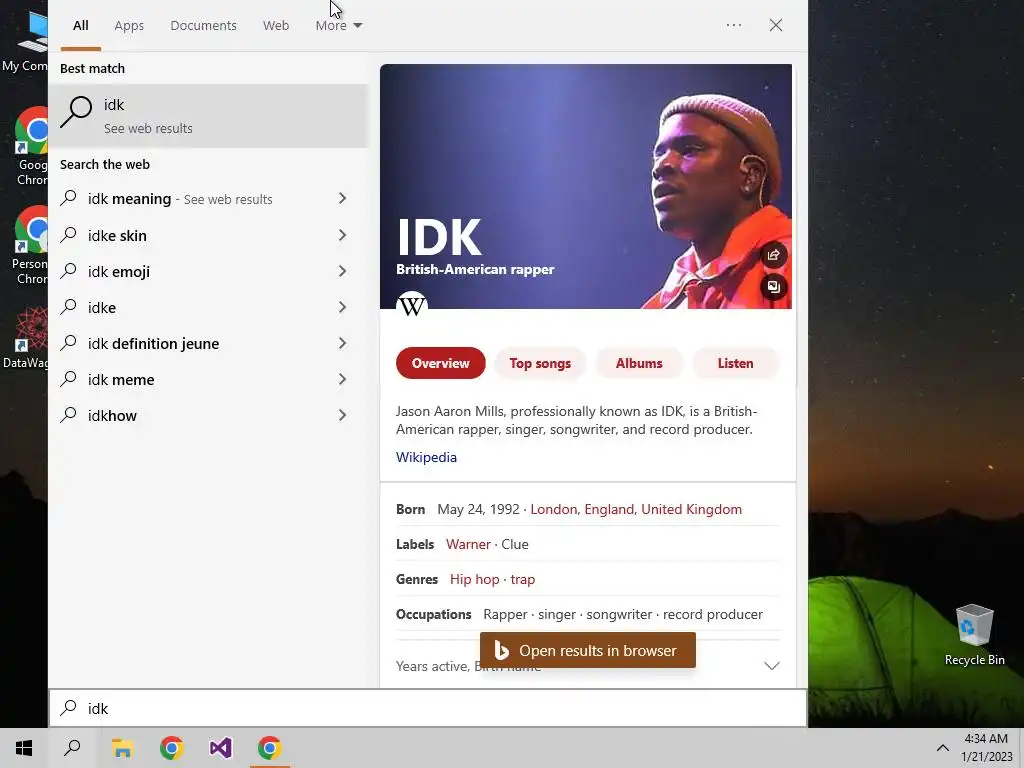Click Open results in browser button
Screen dimensions: 1024x768
(x=588, y=650)
